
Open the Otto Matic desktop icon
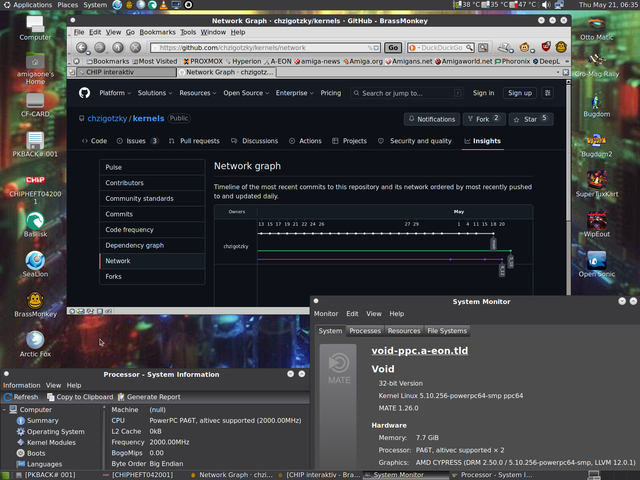pos(596,27)
